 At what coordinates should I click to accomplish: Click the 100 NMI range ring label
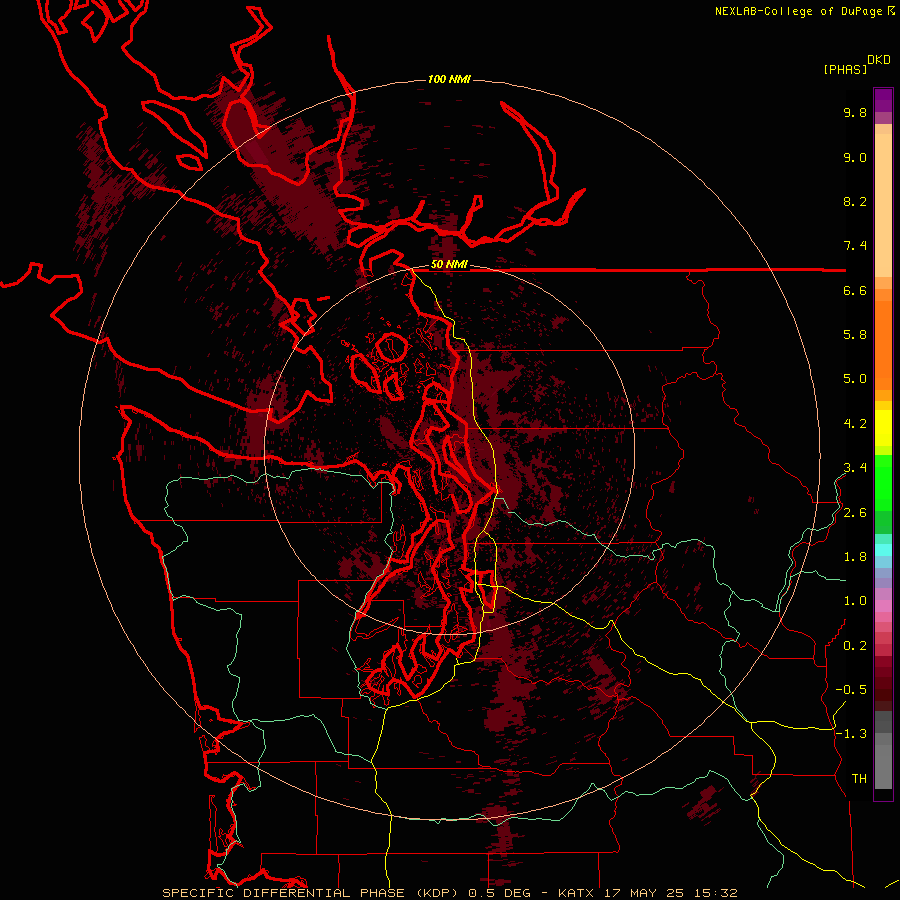[449, 79]
